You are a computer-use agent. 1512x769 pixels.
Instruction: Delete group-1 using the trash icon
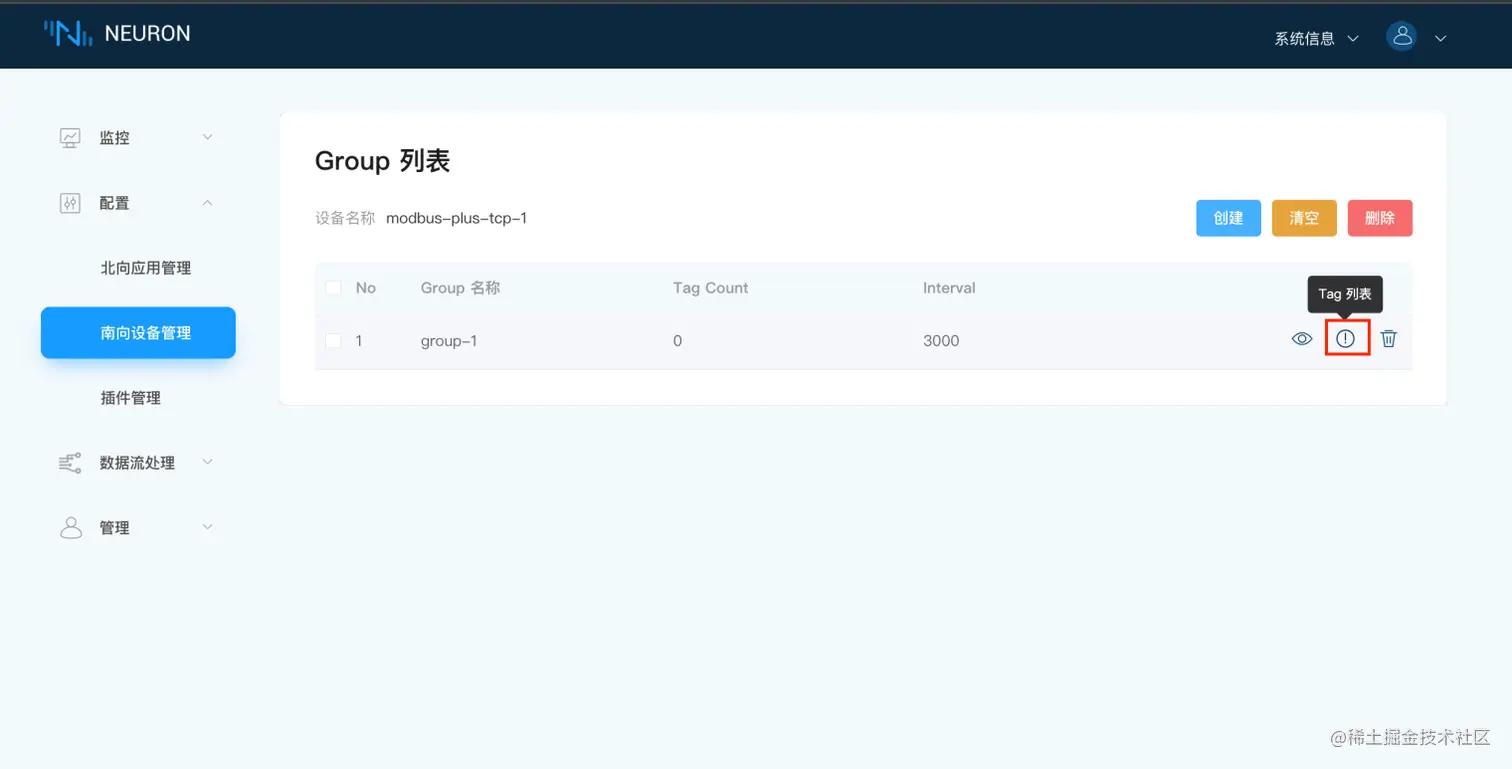[1388, 338]
